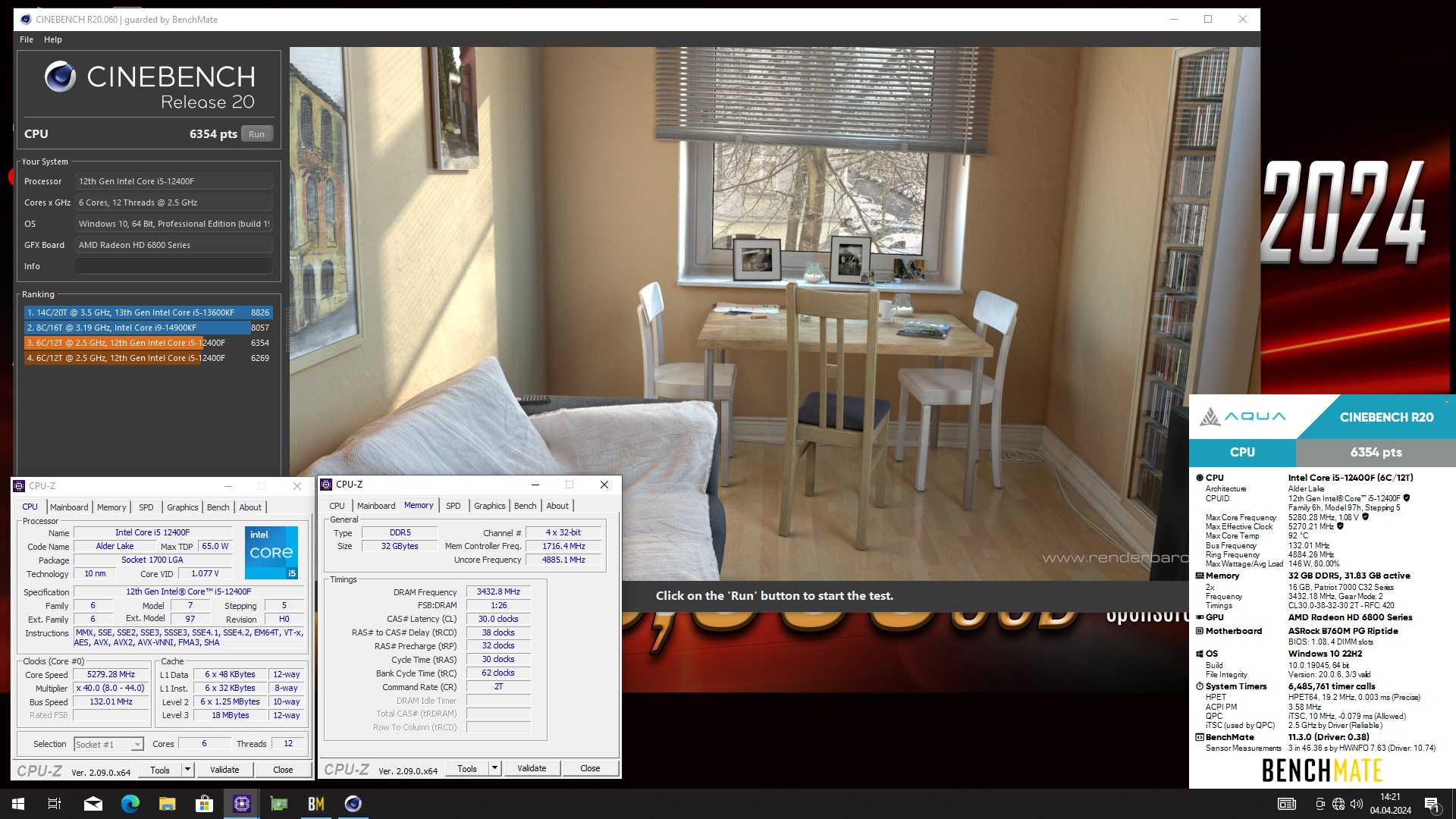Select ranking entry i5-13600KF 8826
Image resolution: width=1456 pixels, height=819 pixels.
(148, 312)
